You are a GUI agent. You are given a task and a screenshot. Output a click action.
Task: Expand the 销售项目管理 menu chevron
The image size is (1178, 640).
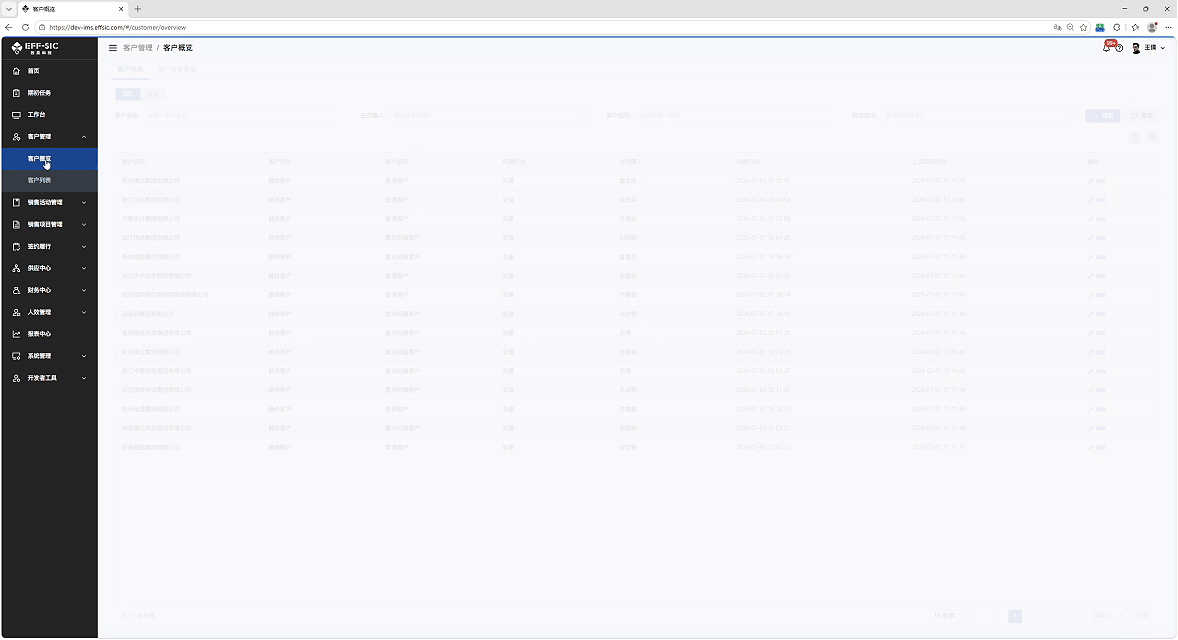[84, 225]
